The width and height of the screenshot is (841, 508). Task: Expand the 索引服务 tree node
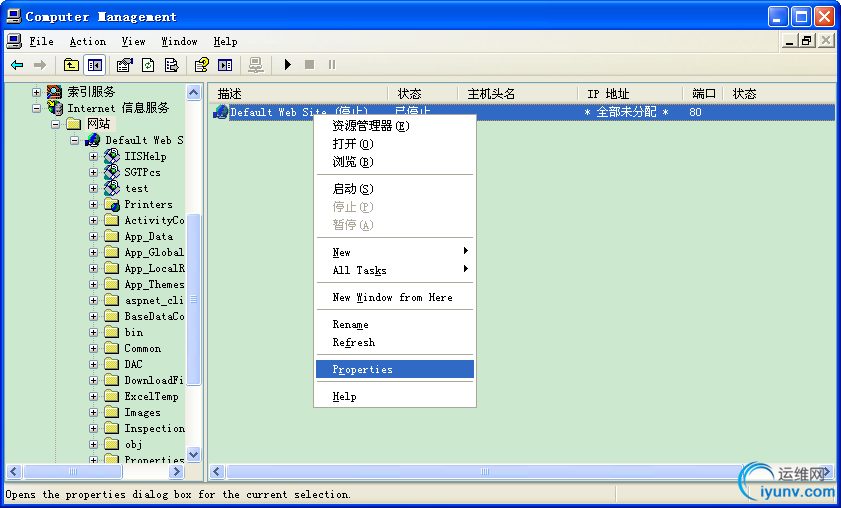coord(36,92)
